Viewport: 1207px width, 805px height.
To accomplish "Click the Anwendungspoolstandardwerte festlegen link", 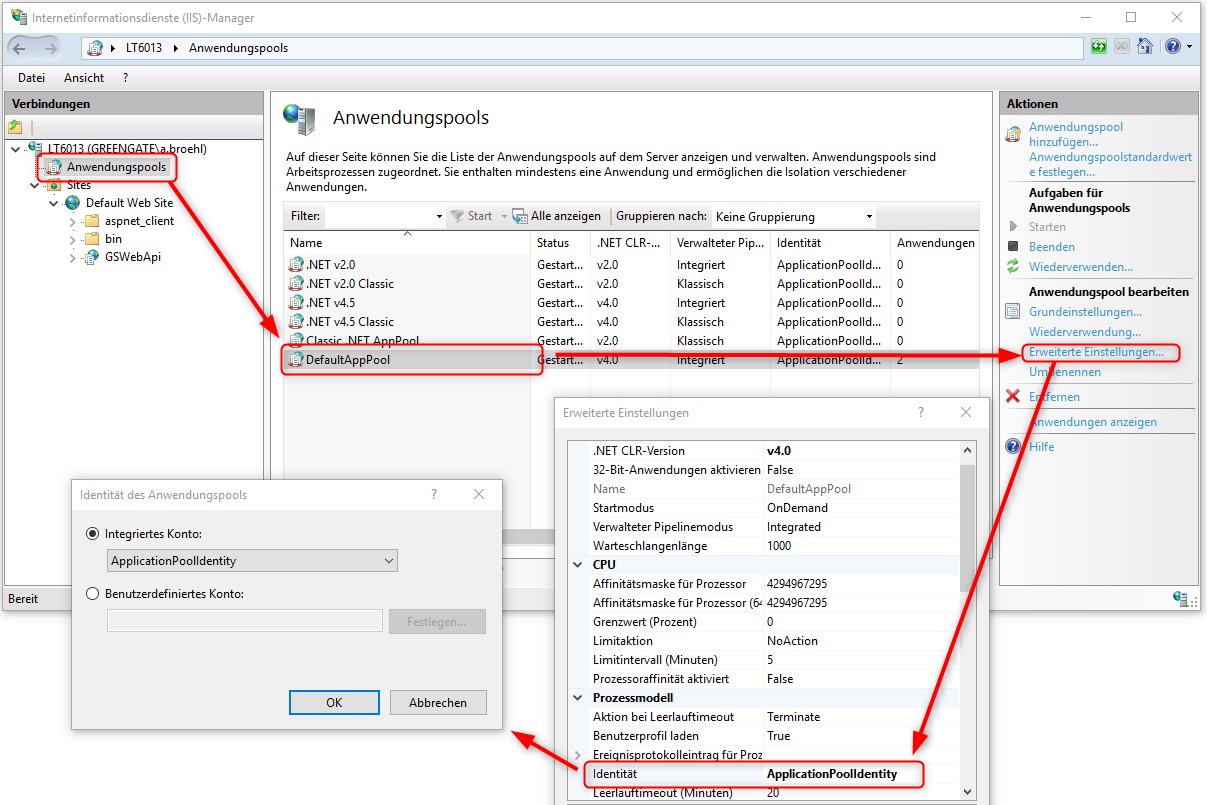I will tap(1110, 165).
